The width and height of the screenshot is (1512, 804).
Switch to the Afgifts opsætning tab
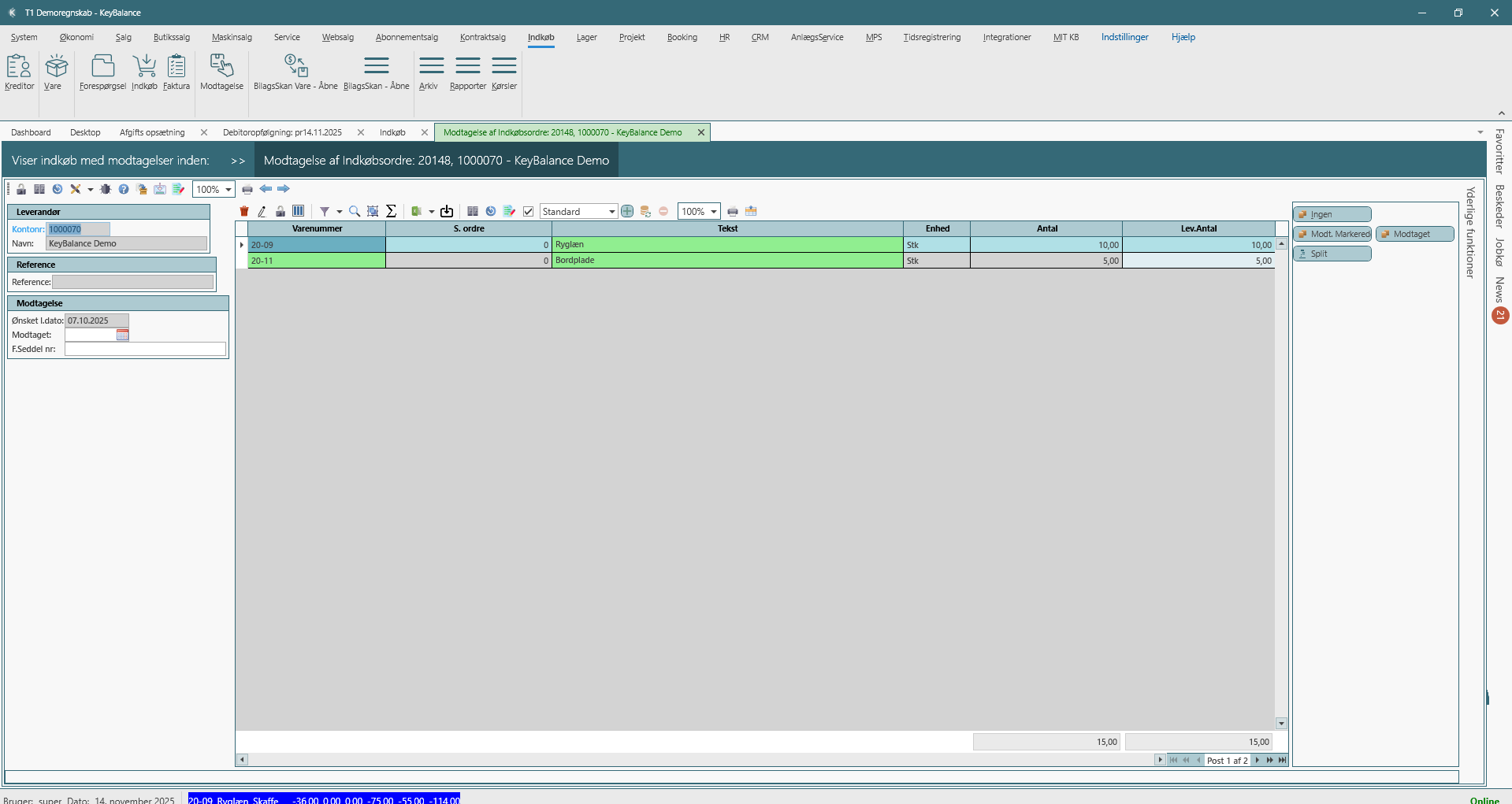pyautogui.click(x=152, y=132)
